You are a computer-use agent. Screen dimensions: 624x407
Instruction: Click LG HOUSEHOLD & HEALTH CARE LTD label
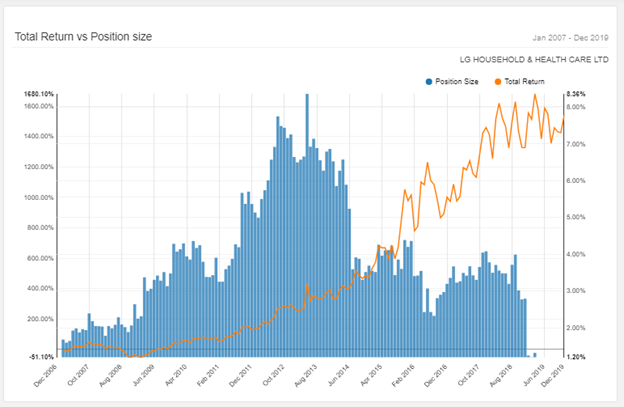(534, 60)
